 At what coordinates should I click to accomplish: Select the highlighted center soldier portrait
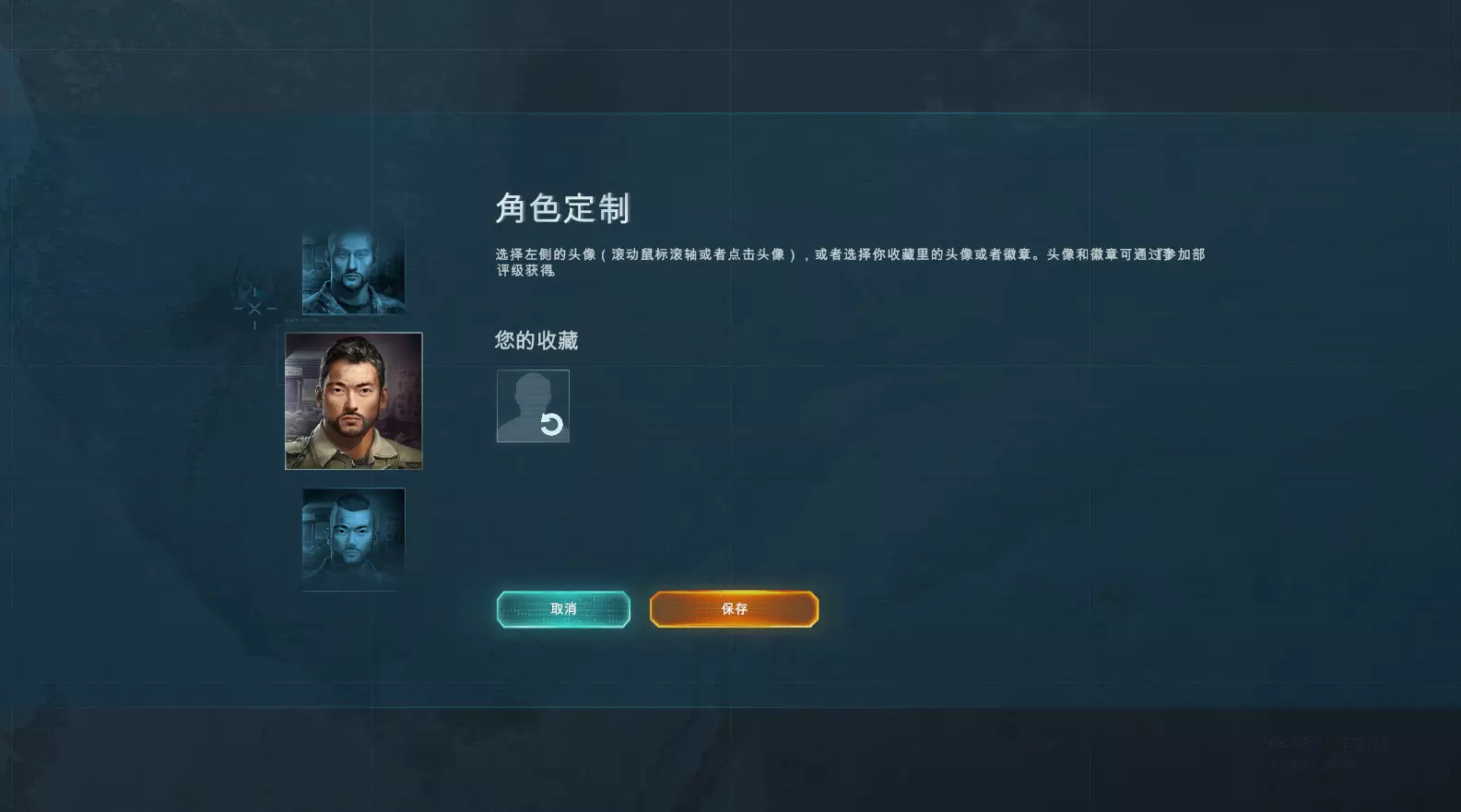coord(354,401)
